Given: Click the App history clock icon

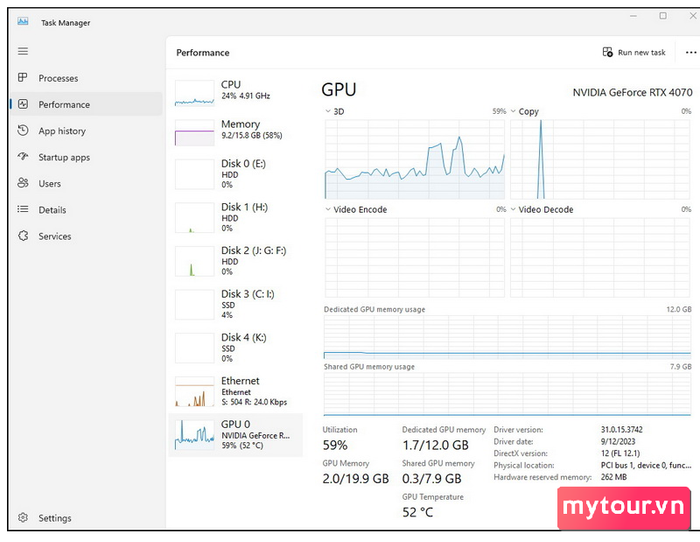Looking at the screenshot, I should coord(23,131).
